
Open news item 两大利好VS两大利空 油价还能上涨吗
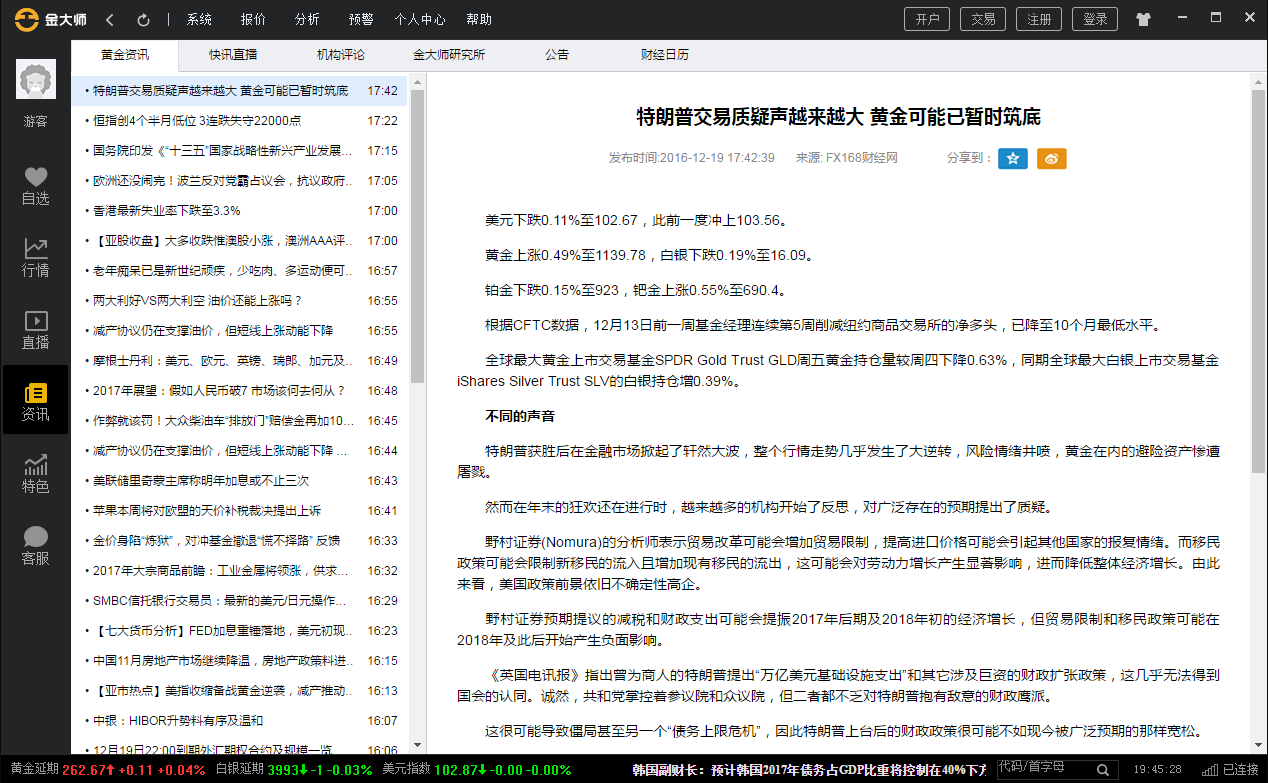point(239,301)
